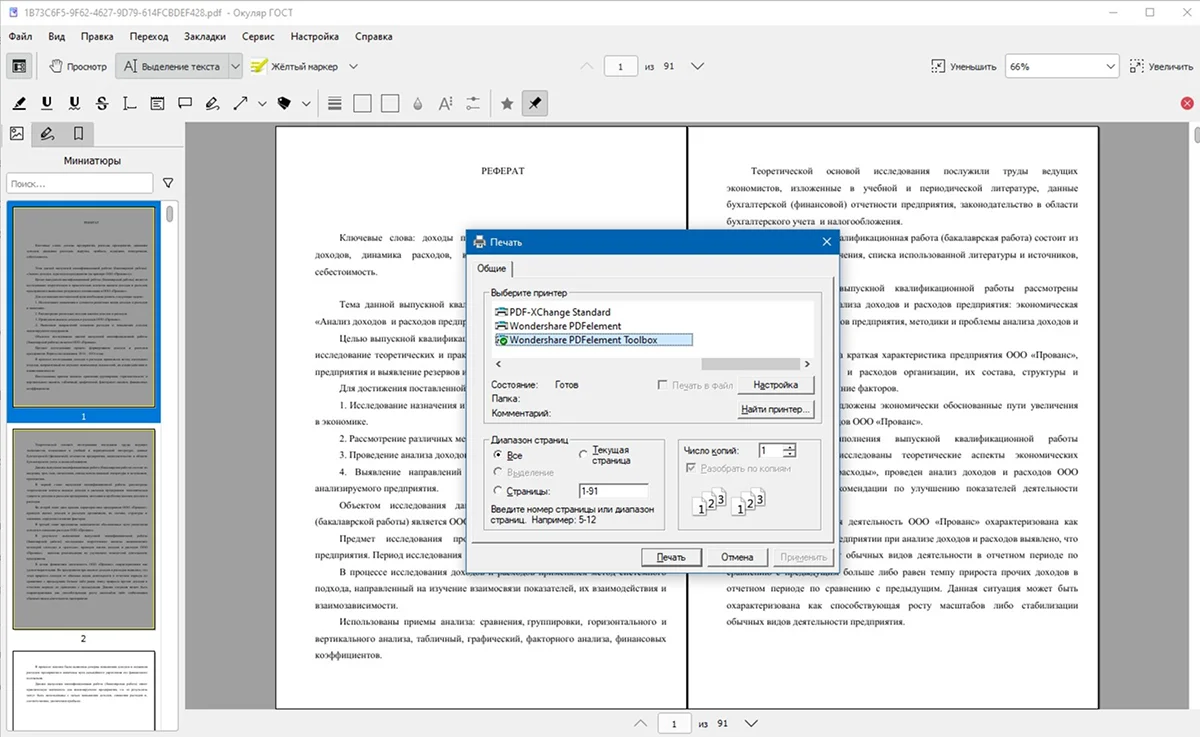Open the Сервис menu

click(x=258, y=37)
